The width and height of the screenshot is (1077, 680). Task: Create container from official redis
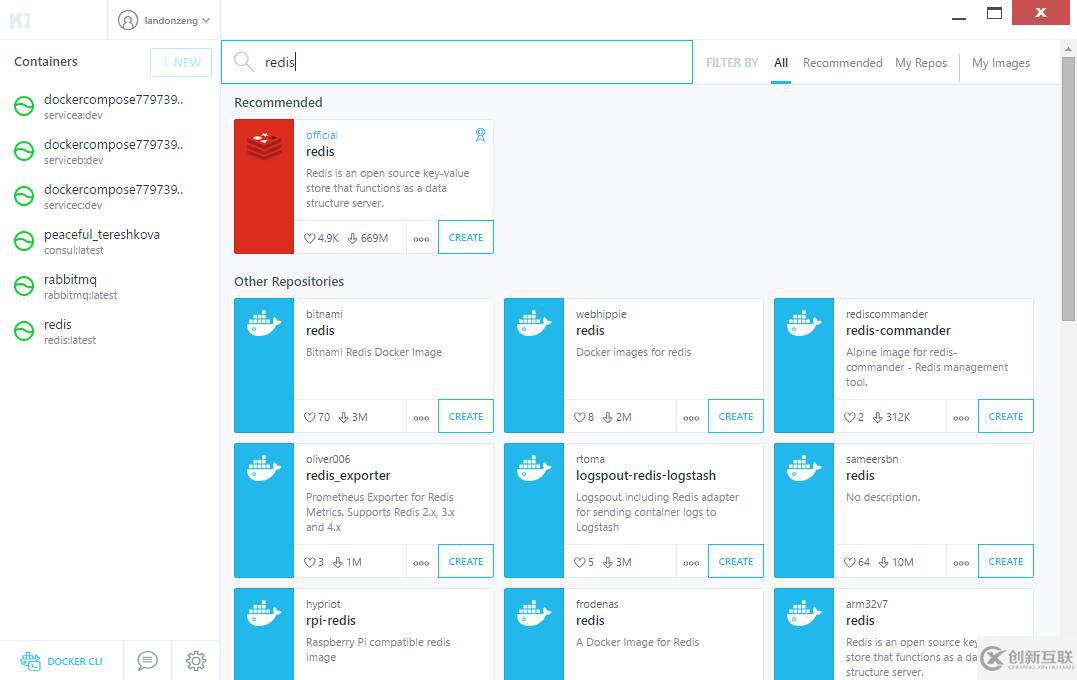pyautogui.click(x=466, y=237)
